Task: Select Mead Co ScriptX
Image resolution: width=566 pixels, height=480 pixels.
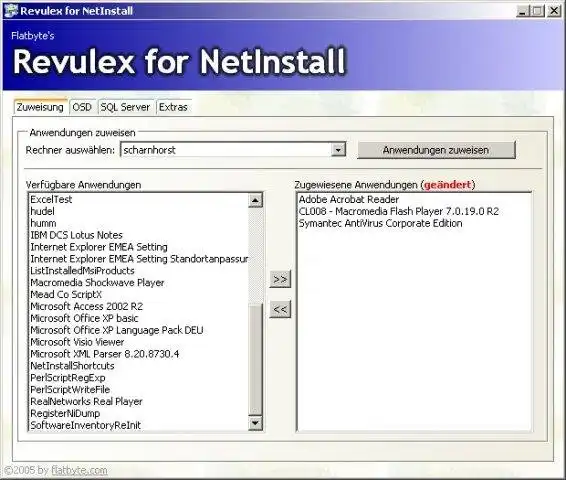Action: [138, 294]
